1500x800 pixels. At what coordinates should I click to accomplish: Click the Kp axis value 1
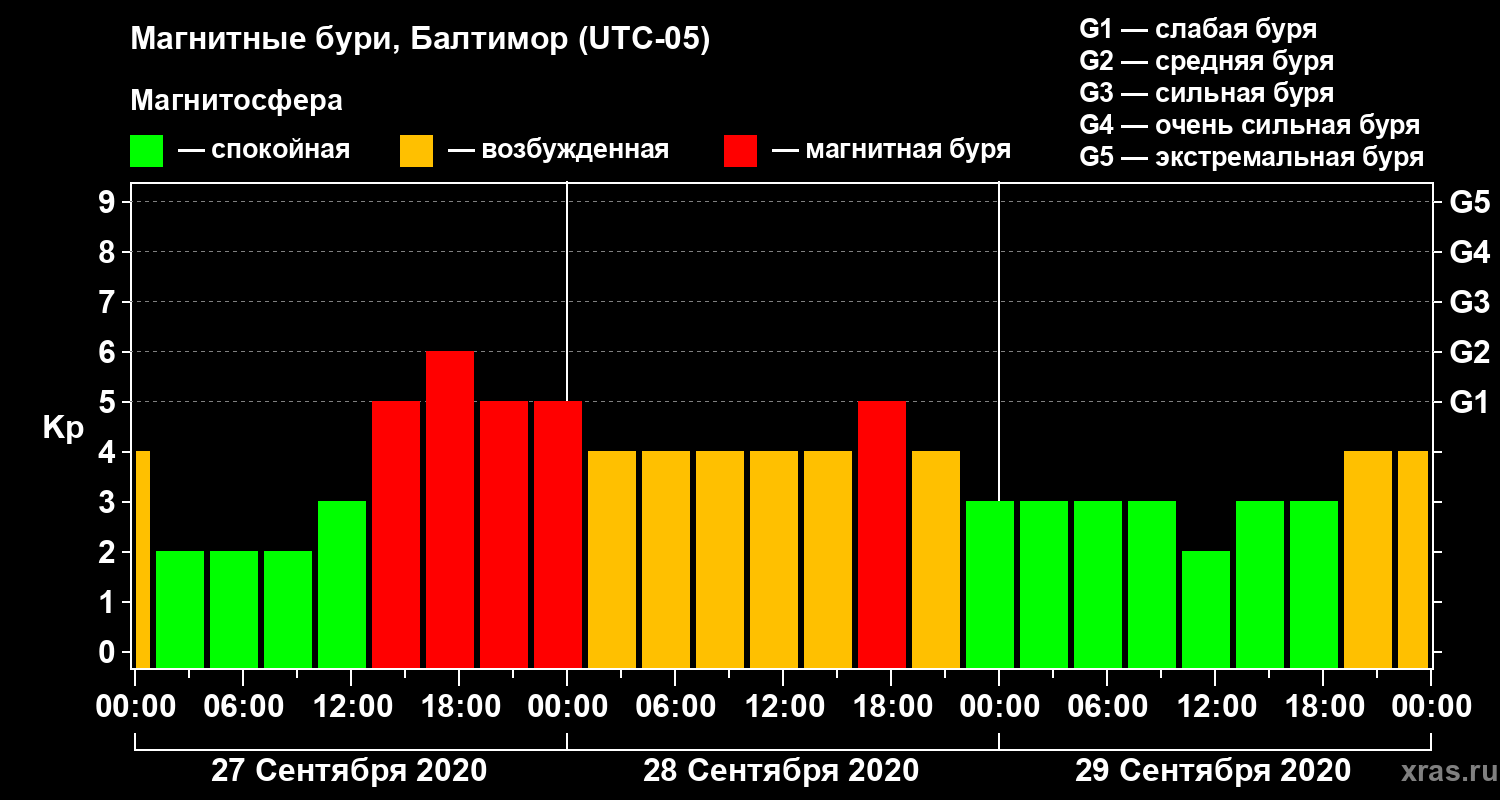click(x=109, y=602)
